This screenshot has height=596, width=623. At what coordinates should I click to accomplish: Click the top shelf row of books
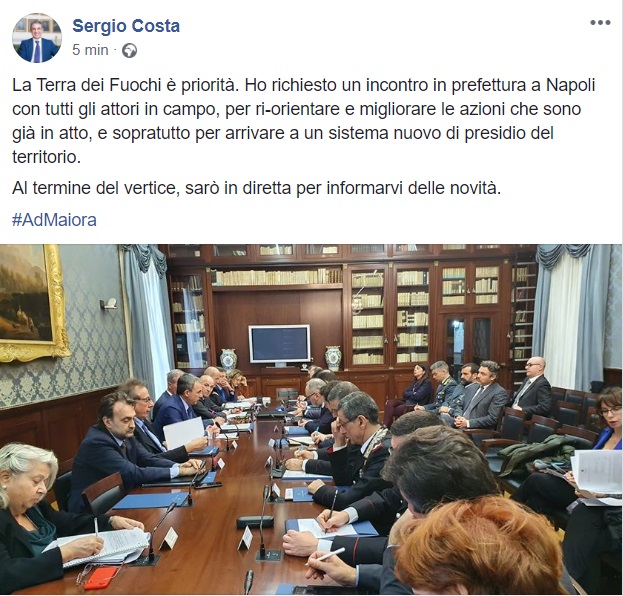coord(277,277)
